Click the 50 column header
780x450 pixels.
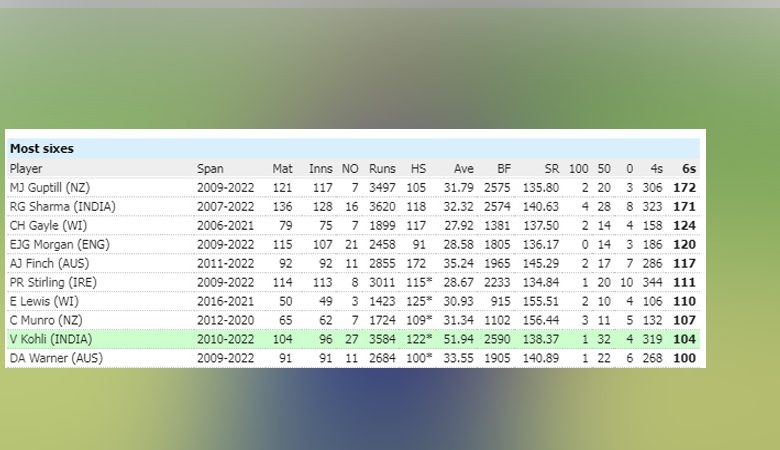click(x=604, y=169)
